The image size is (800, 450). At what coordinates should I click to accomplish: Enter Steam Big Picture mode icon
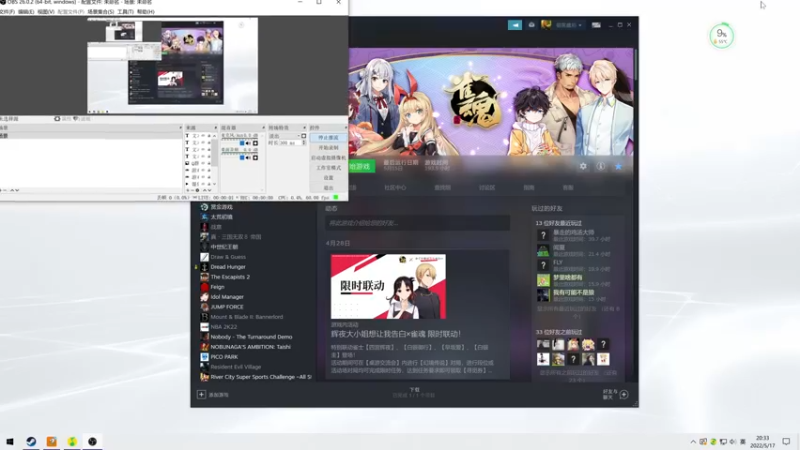click(x=596, y=24)
